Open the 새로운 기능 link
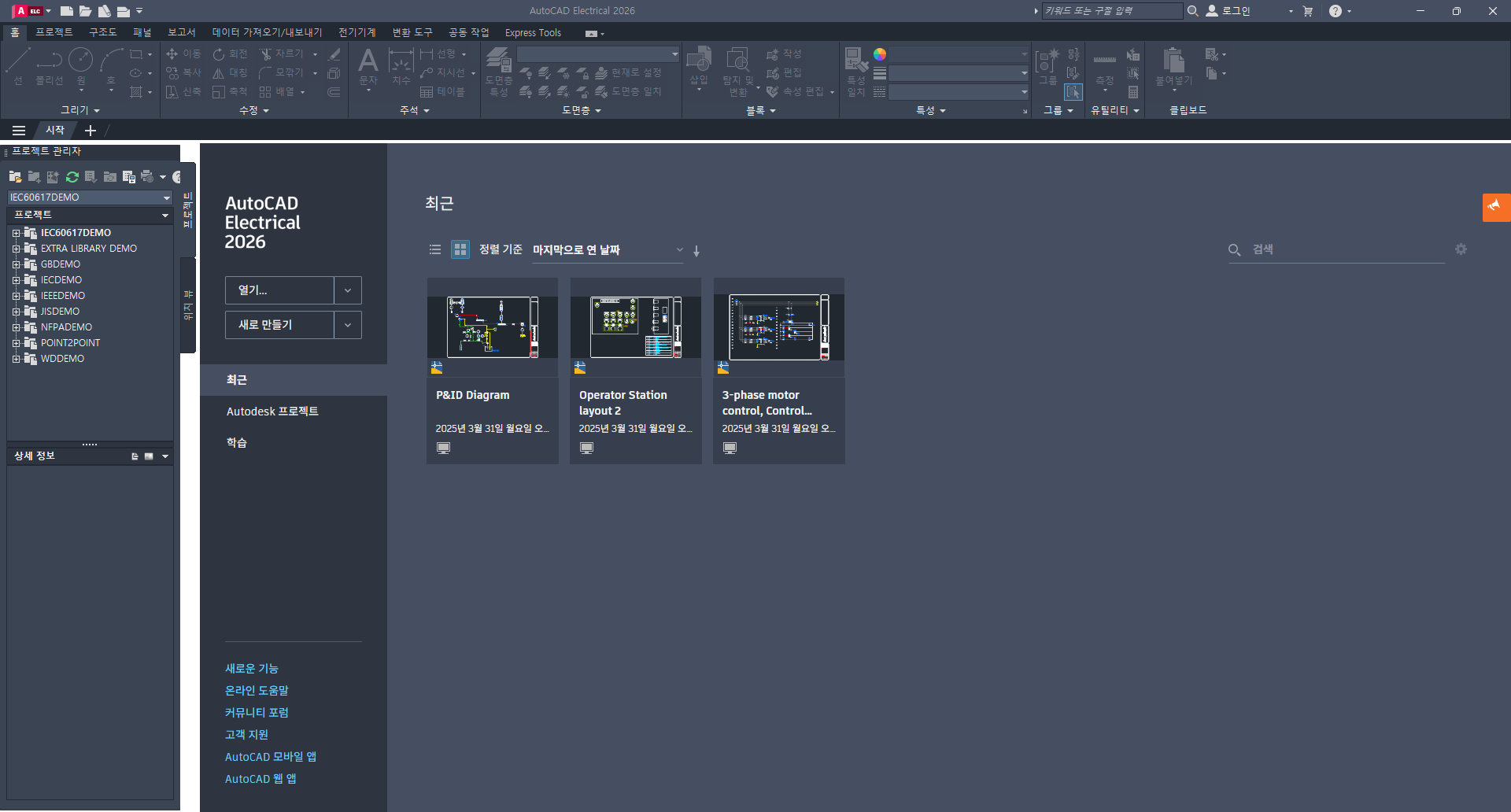This screenshot has width=1511, height=812. tap(252, 668)
